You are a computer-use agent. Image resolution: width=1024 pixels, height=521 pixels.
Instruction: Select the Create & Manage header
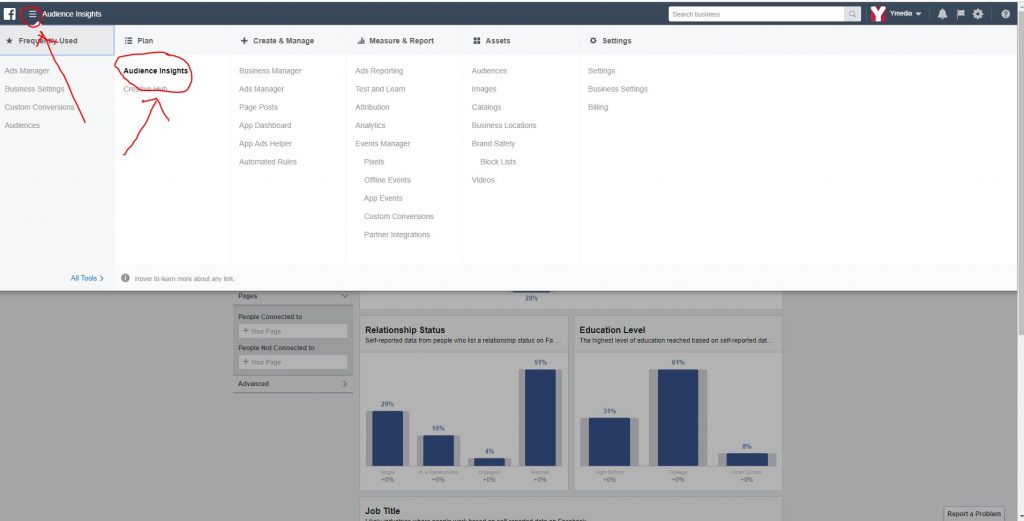(x=277, y=40)
